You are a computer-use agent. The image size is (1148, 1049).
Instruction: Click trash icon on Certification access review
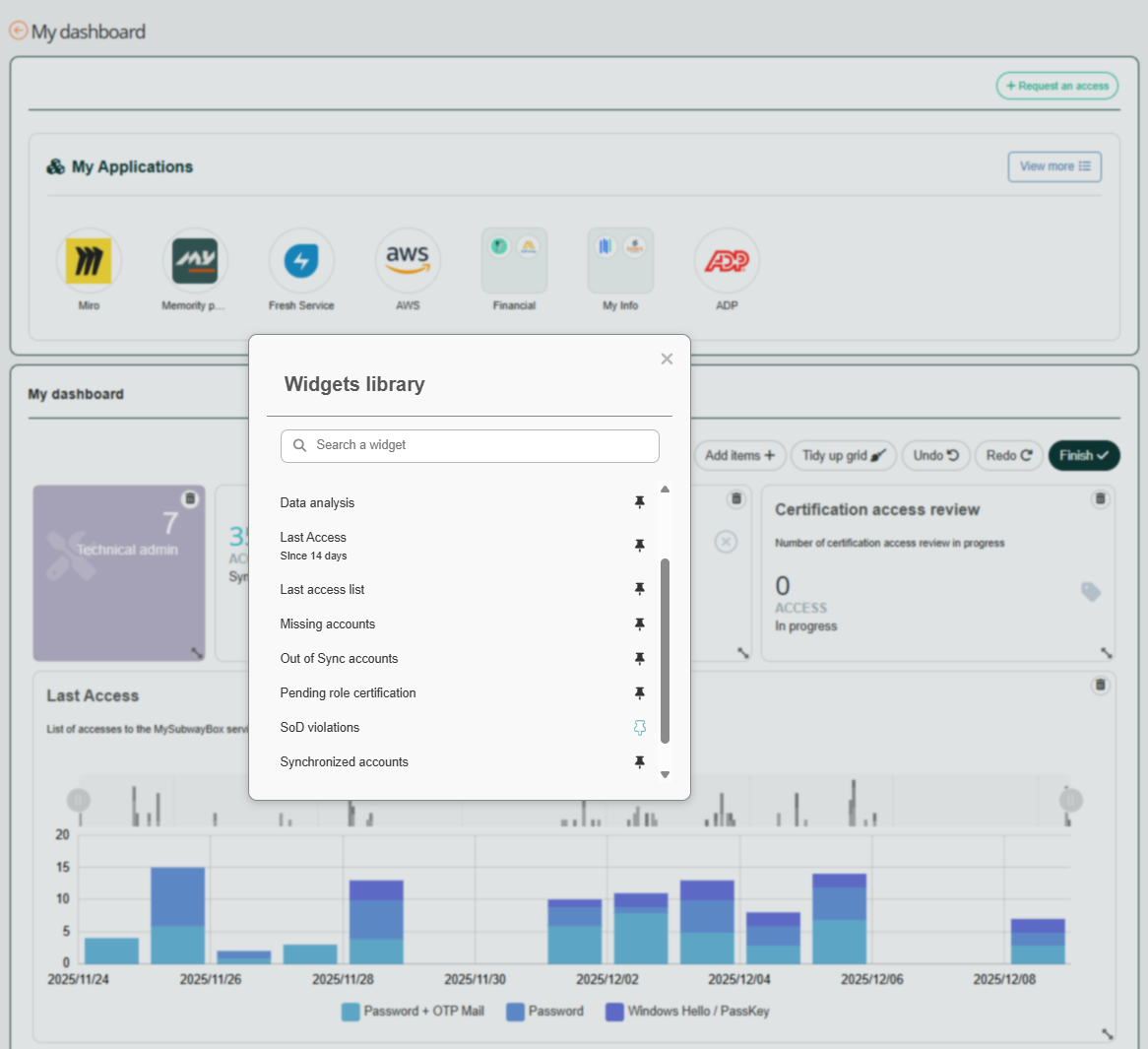click(1100, 499)
